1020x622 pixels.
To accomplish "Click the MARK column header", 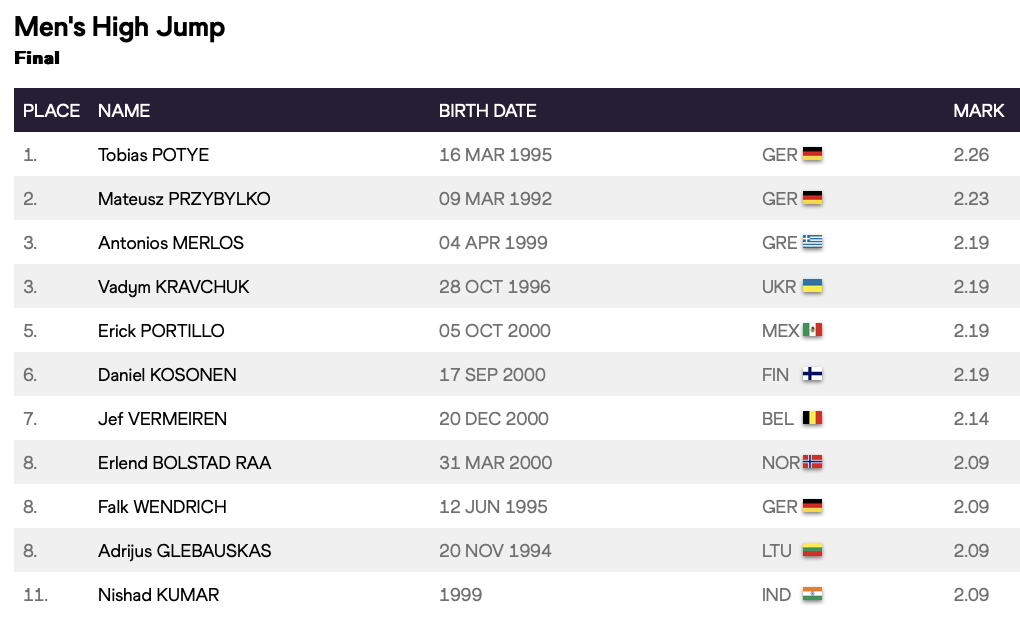I will point(978,111).
